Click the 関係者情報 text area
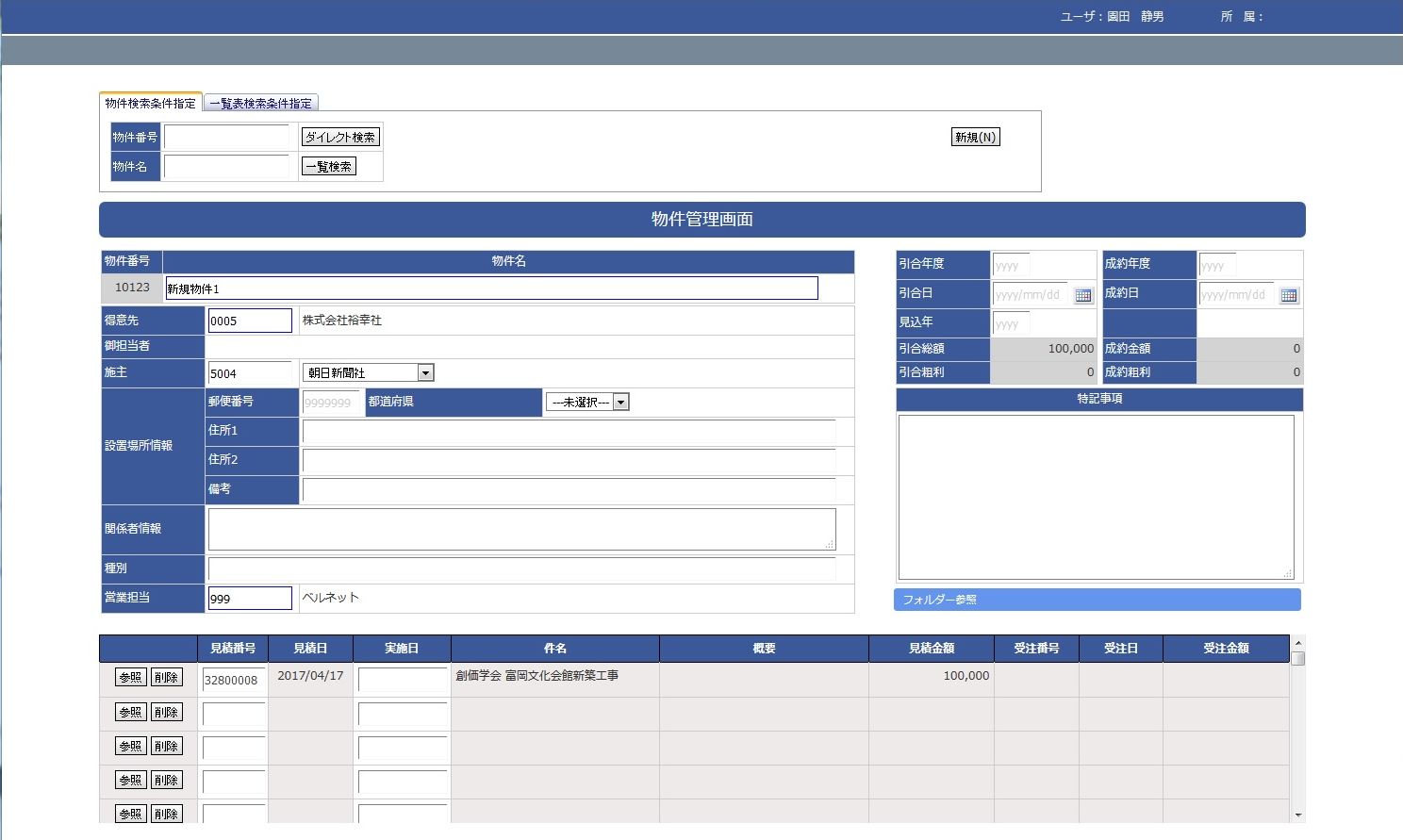The height and width of the screenshot is (840, 1403). coord(521,529)
